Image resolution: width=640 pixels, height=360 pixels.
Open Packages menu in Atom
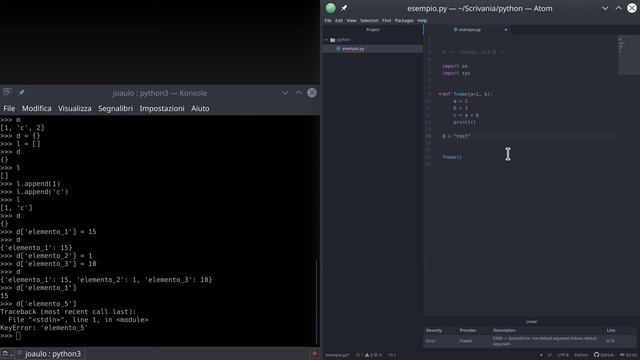coord(404,20)
